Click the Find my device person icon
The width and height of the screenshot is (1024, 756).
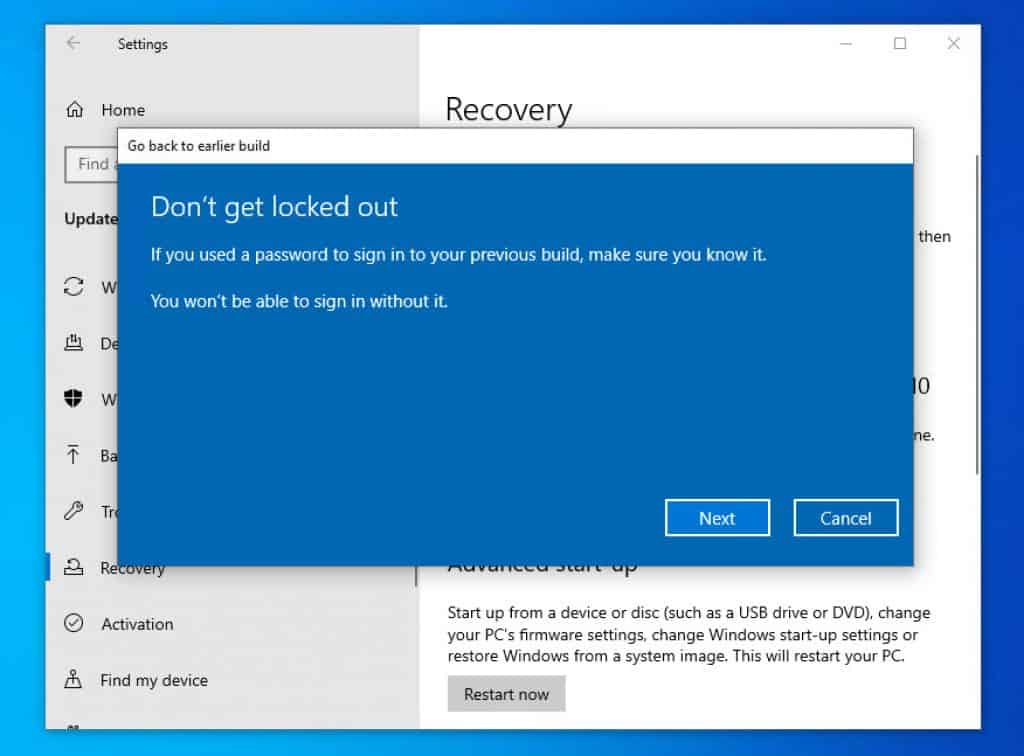pos(74,680)
